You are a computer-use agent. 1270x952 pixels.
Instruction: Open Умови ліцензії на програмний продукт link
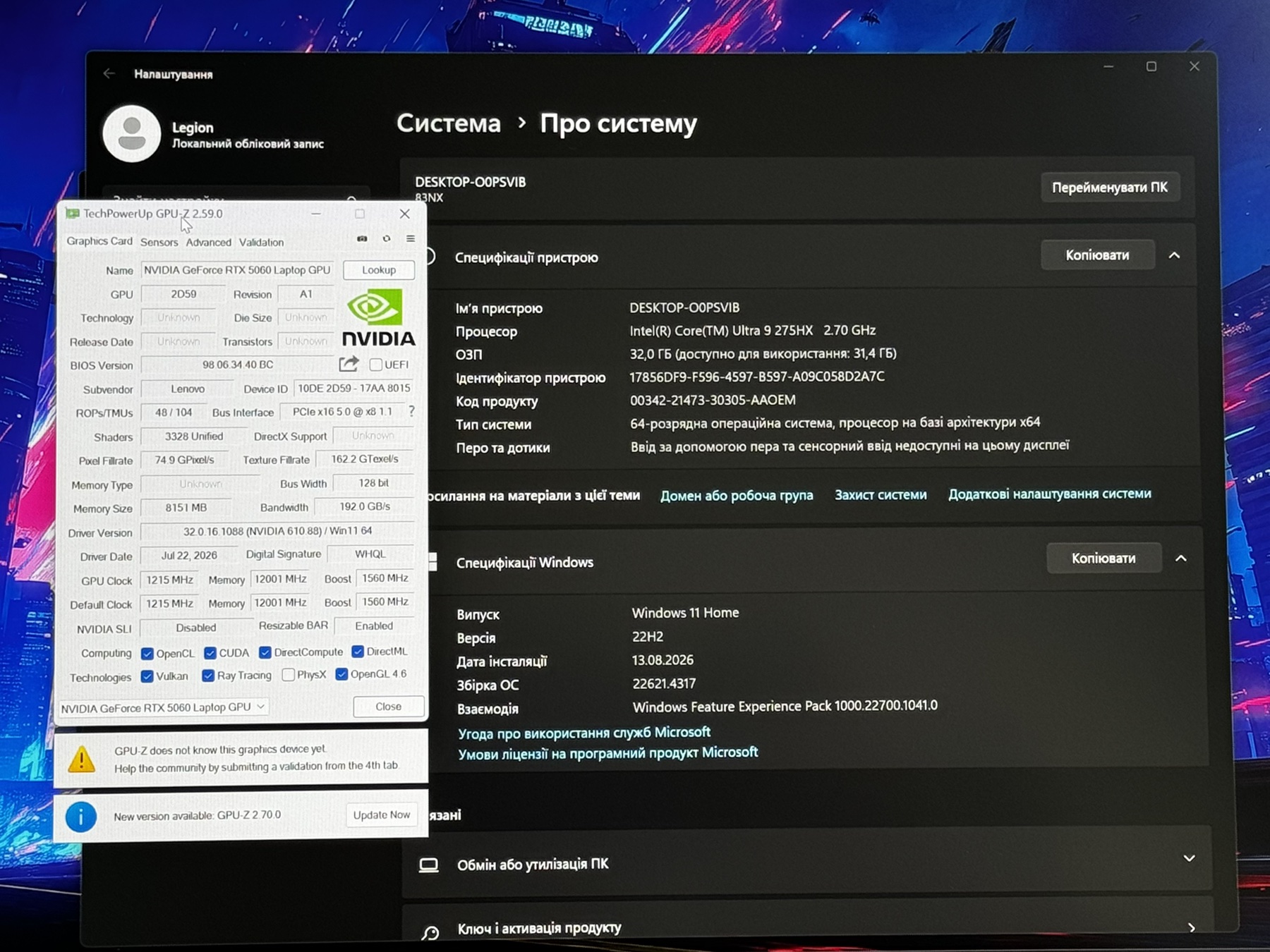click(x=608, y=753)
